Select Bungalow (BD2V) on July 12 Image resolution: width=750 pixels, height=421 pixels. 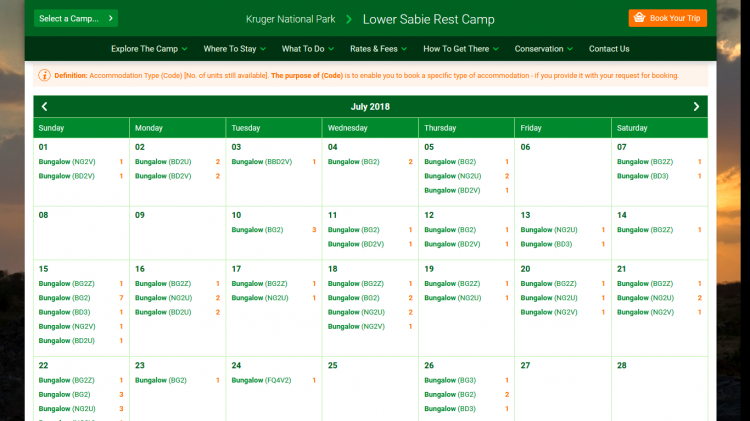tap(452, 244)
